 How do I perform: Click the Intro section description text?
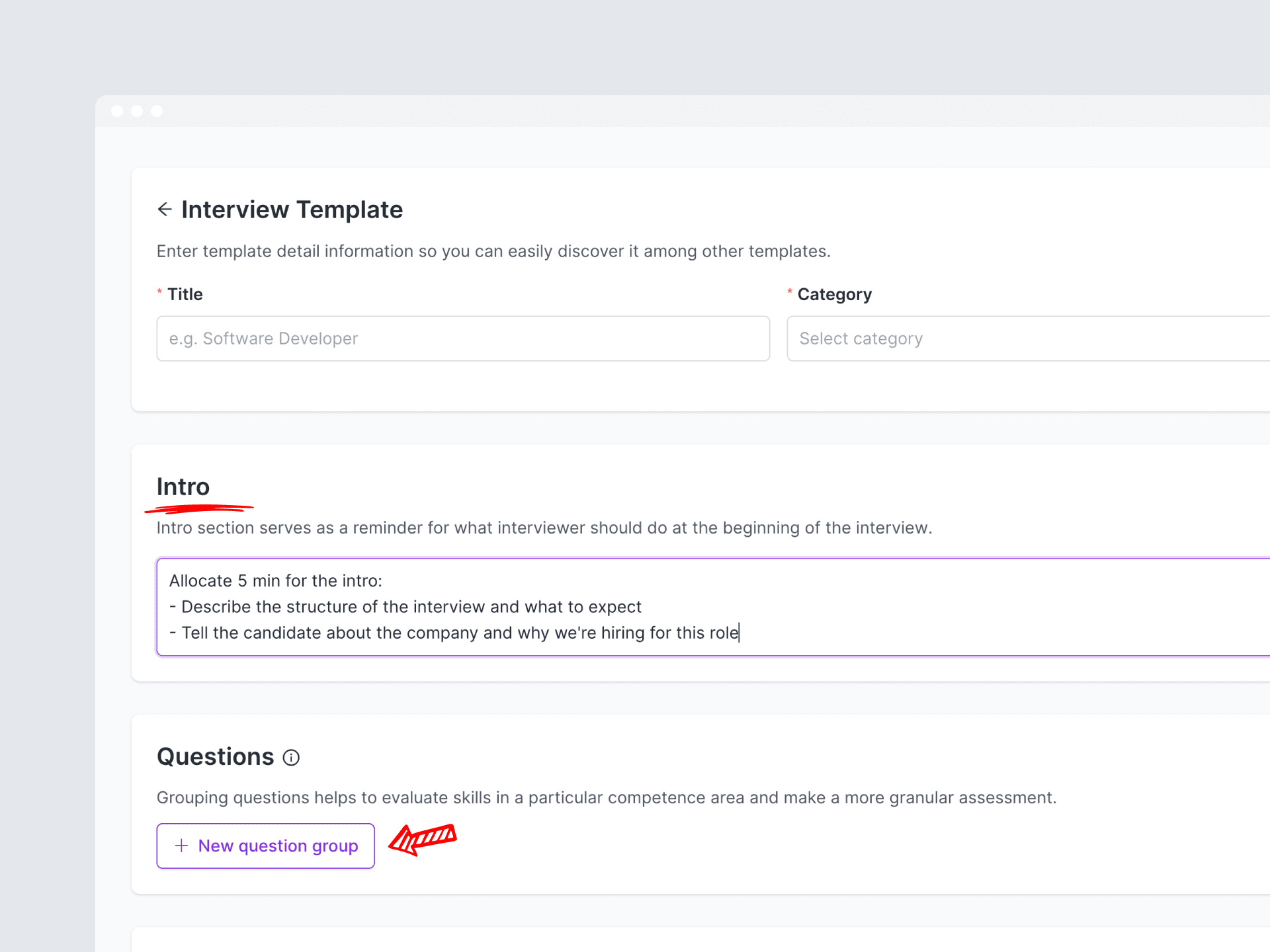tap(544, 528)
